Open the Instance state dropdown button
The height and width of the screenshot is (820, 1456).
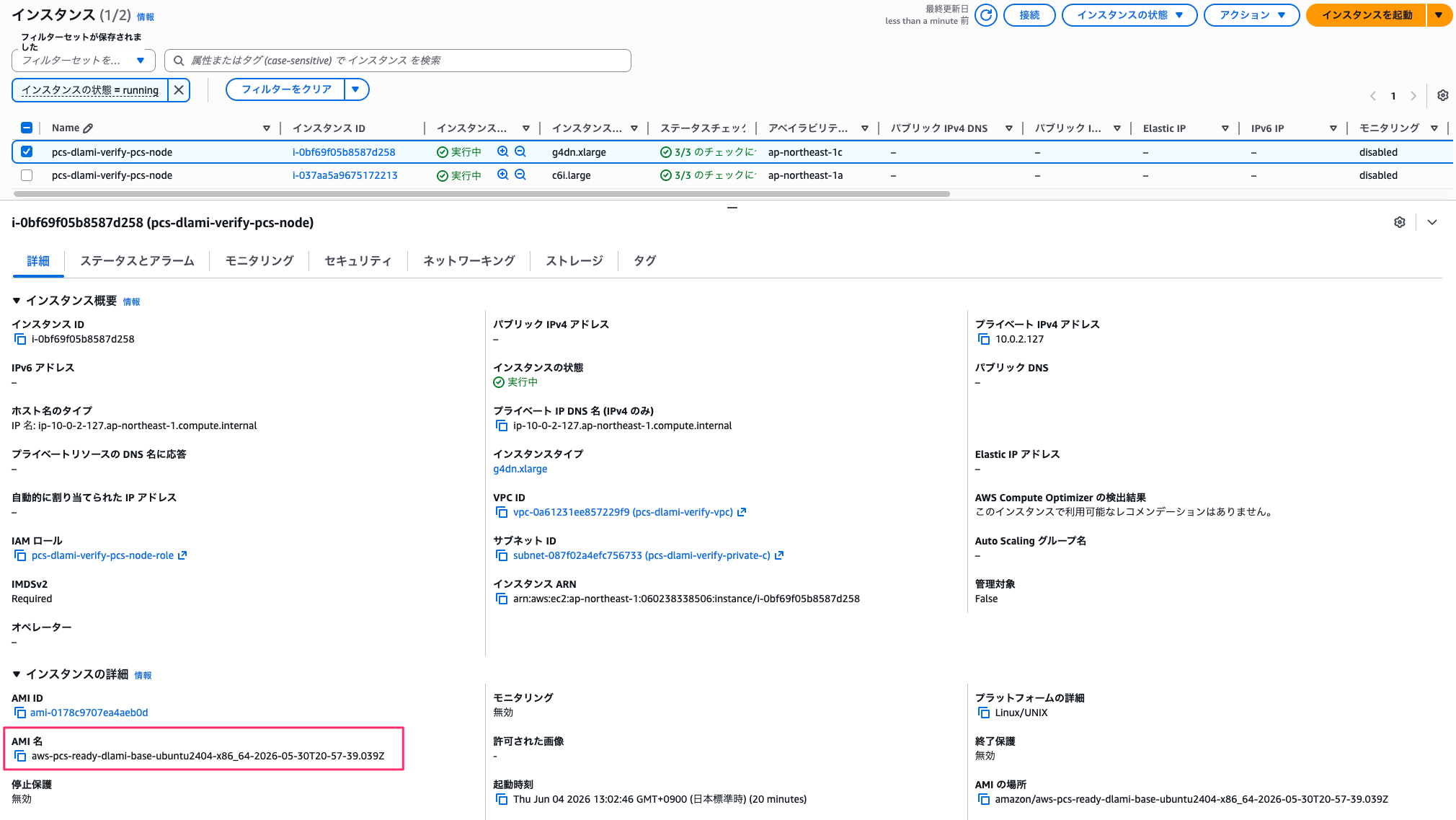(1129, 15)
